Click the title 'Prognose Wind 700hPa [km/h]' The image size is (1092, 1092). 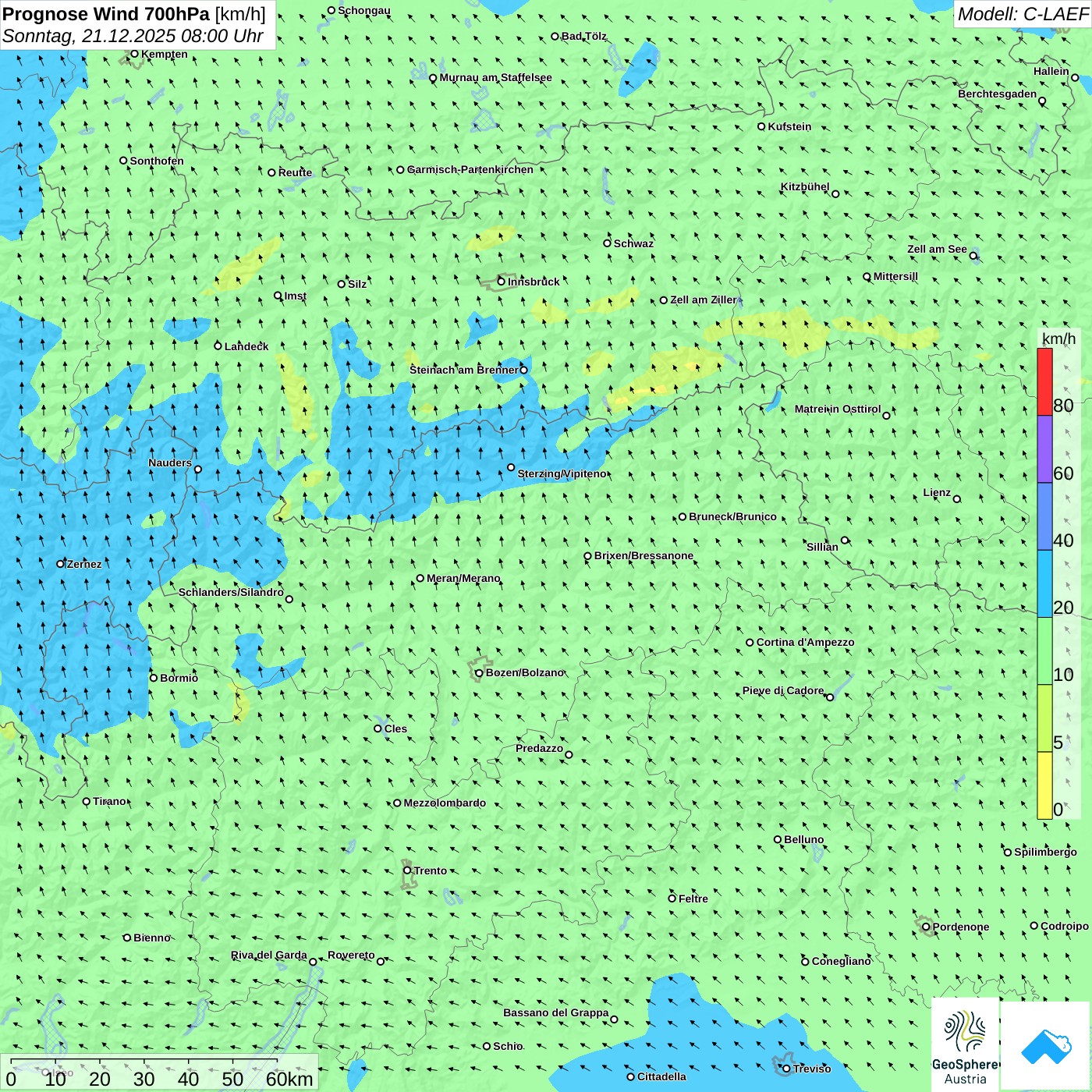click(x=134, y=14)
